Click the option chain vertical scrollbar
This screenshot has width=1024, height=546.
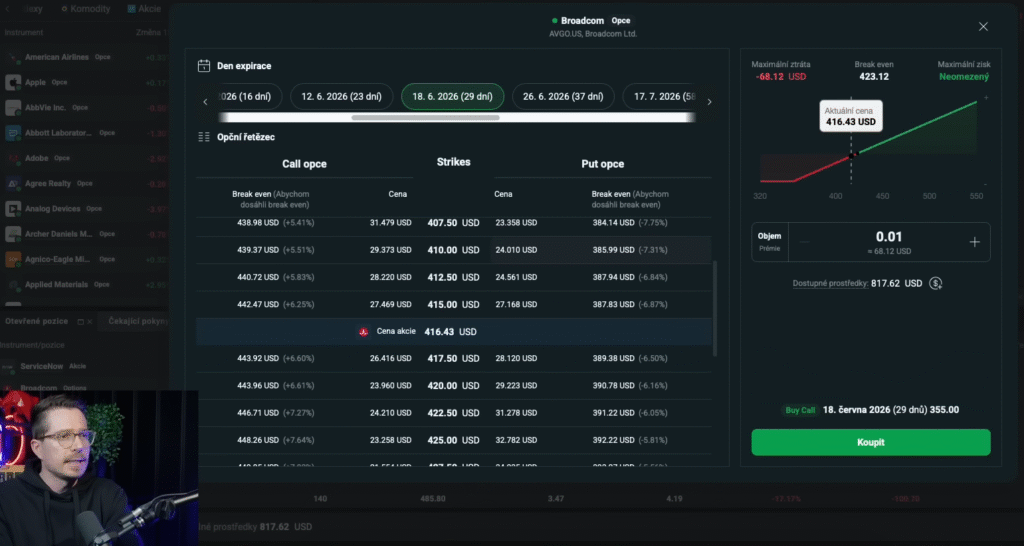point(715,308)
